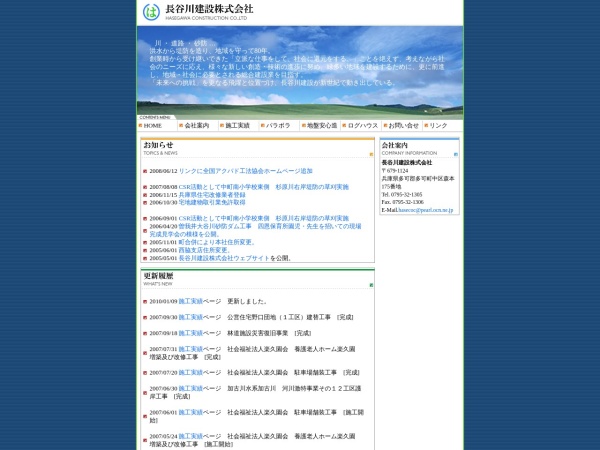Open 施工実績 link in 2007/06/01 entry

tap(191, 412)
